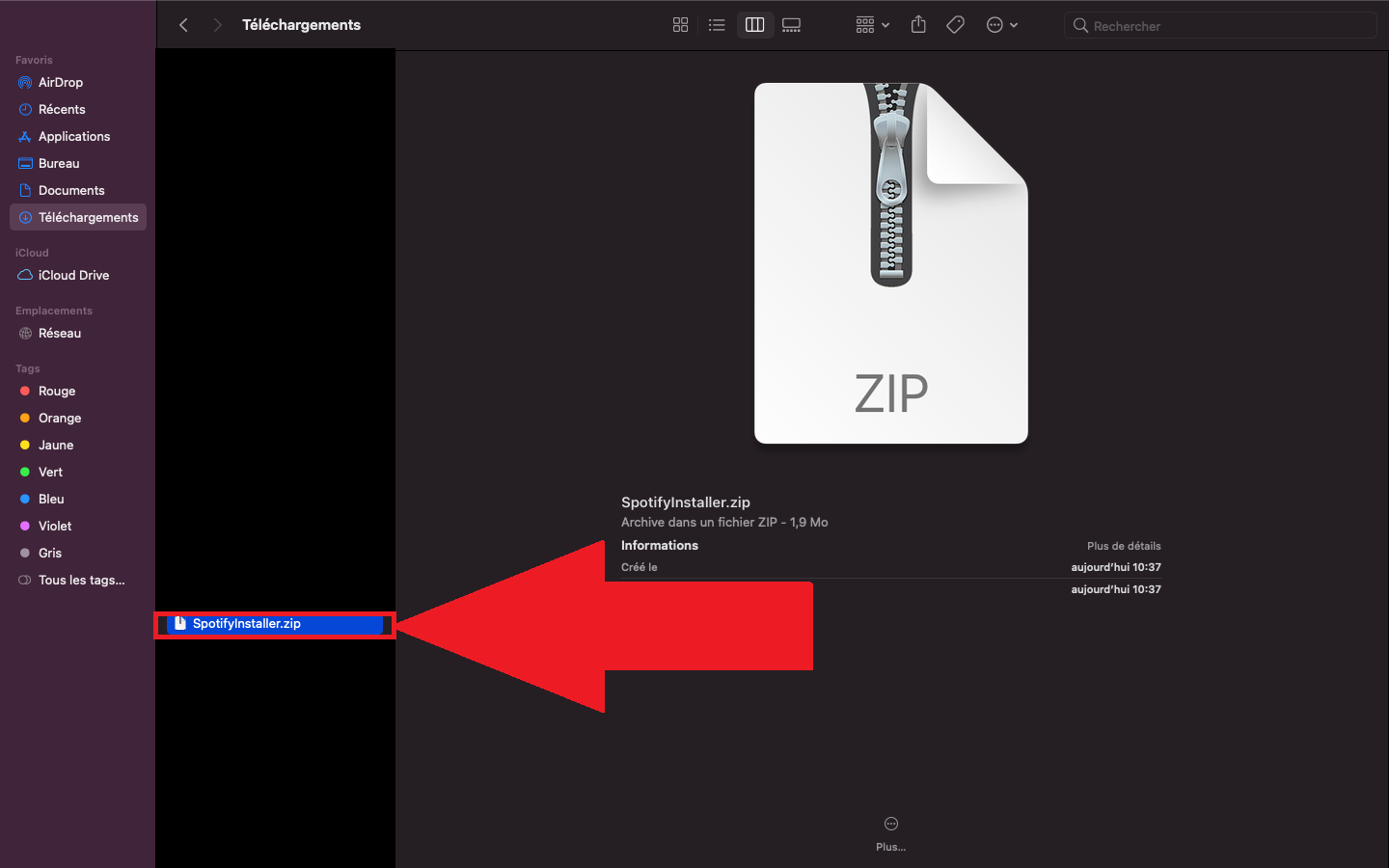Select Téléchargements in the sidebar
The width and height of the screenshot is (1389, 868).
pyautogui.click(x=77, y=217)
